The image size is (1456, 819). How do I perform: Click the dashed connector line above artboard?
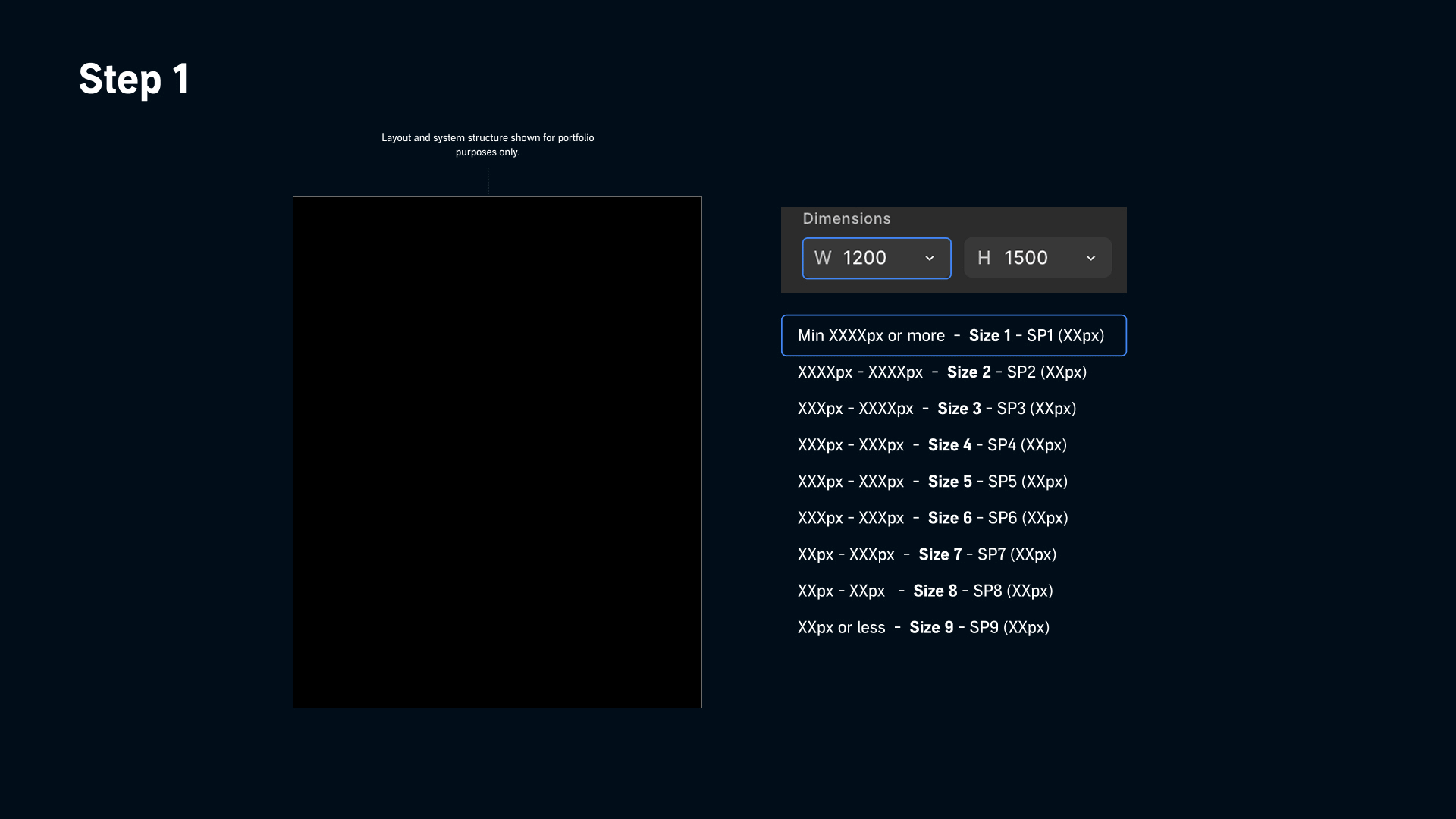point(488,182)
